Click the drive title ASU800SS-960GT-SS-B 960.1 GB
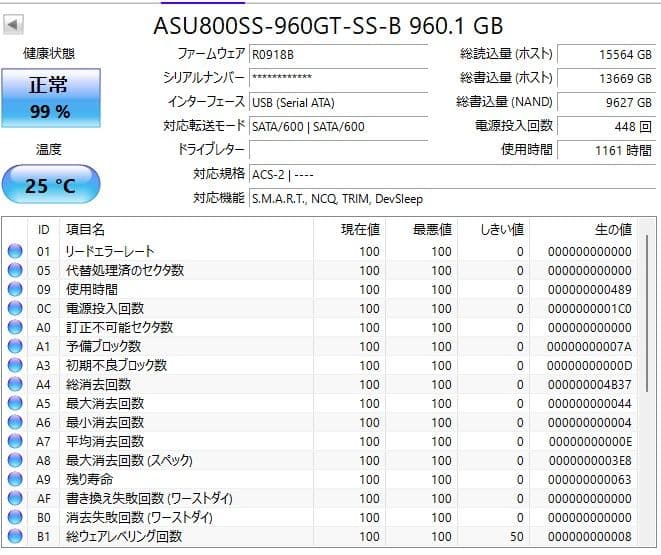This screenshot has height=555, width=661. [x=328, y=26]
